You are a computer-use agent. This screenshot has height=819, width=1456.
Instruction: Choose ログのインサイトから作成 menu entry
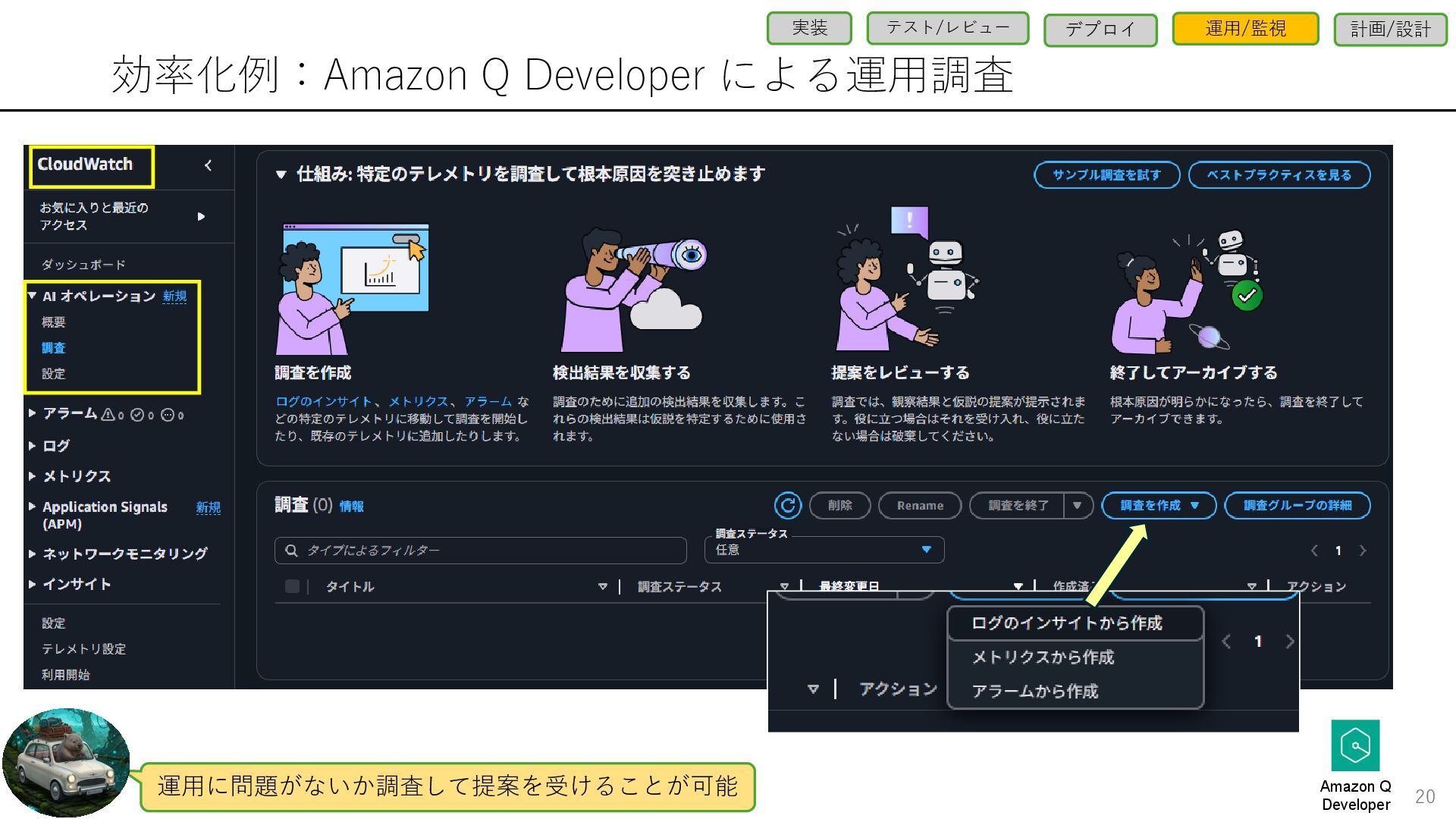pyautogui.click(x=1075, y=623)
